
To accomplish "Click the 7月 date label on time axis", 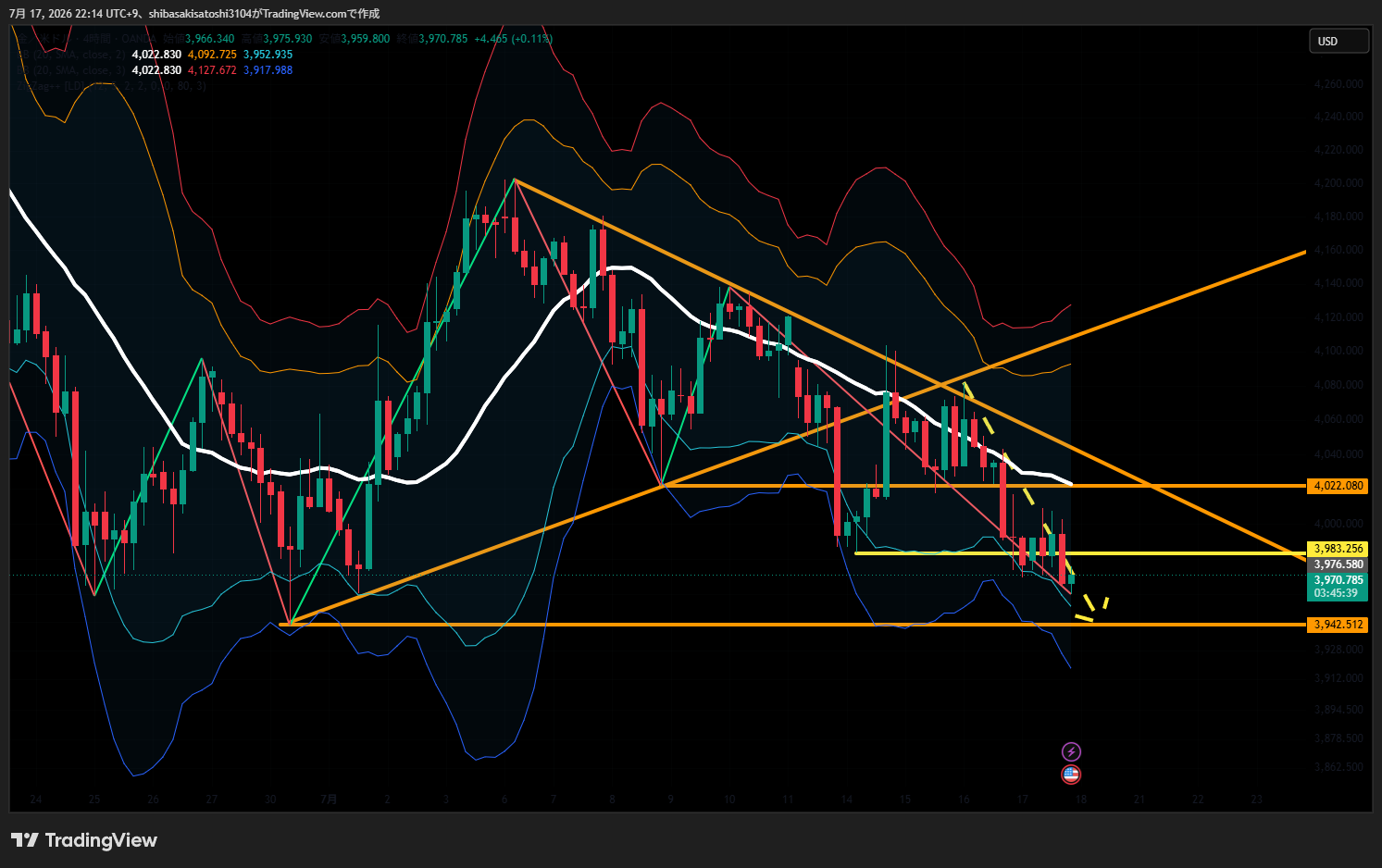I will [328, 800].
